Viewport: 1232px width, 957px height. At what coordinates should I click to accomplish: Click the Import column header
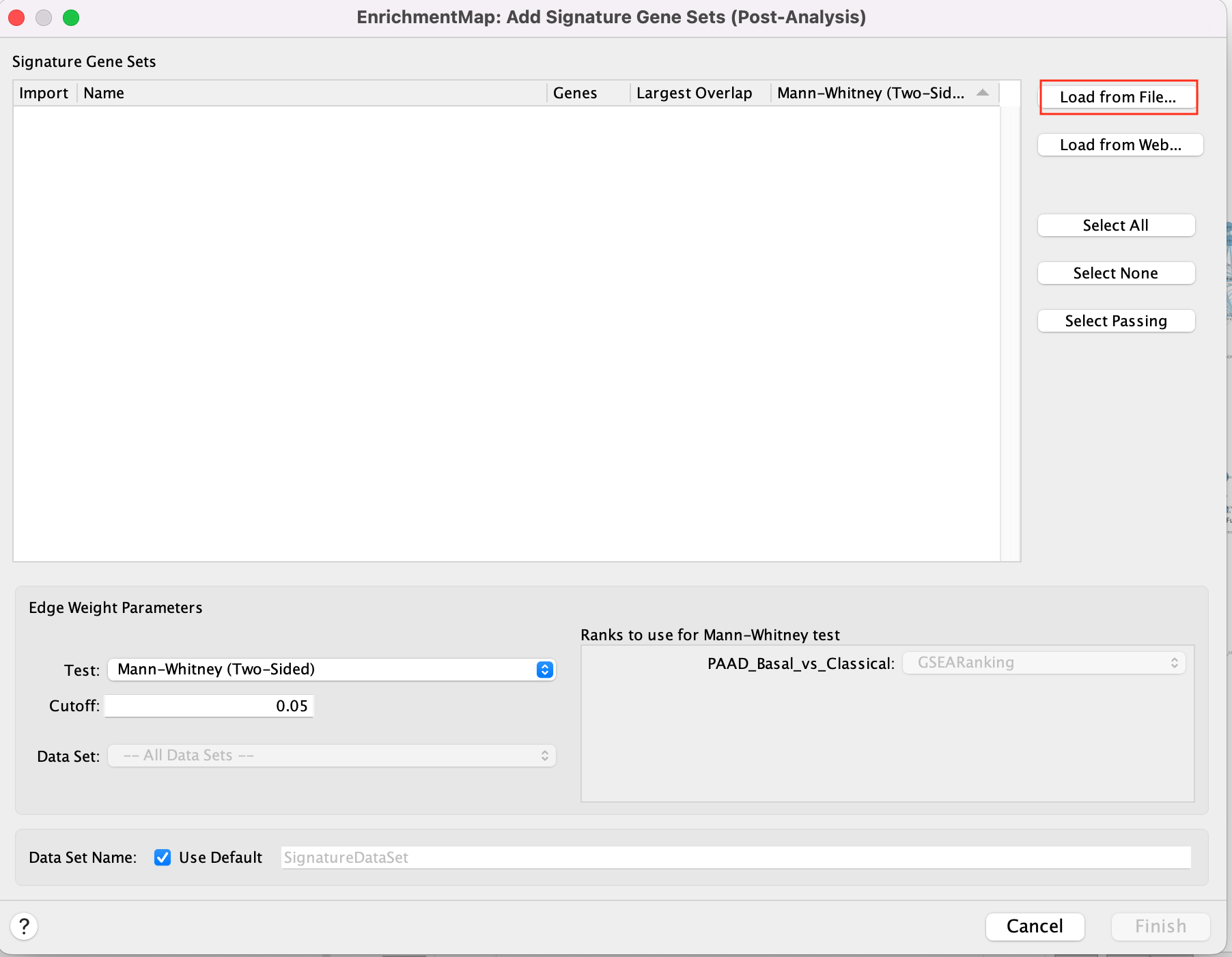pos(44,93)
